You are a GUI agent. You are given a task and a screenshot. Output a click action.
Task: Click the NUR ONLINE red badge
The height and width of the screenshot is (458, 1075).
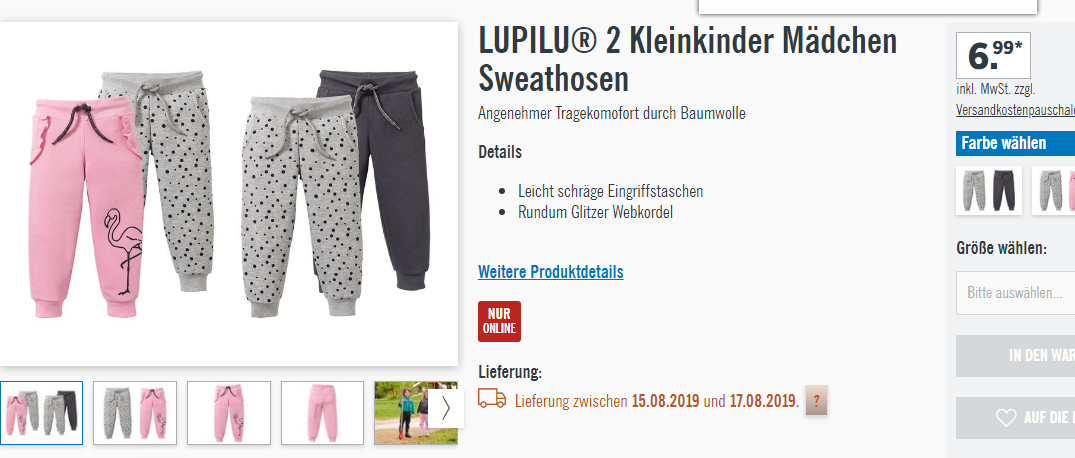click(499, 321)
